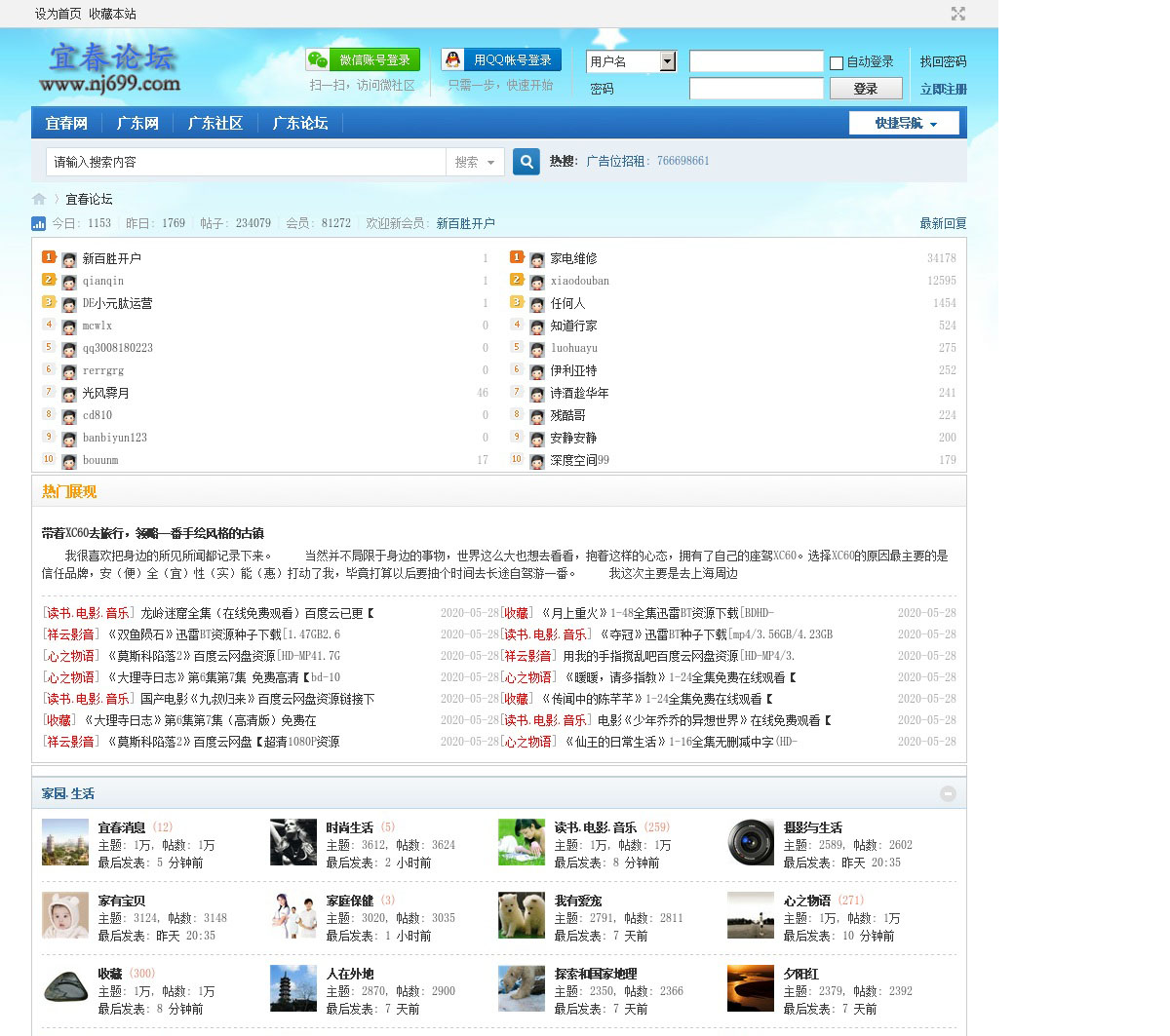1170x1036 pixels.
Task: Click the WeChat account login icon button
Action: (363, 59)
